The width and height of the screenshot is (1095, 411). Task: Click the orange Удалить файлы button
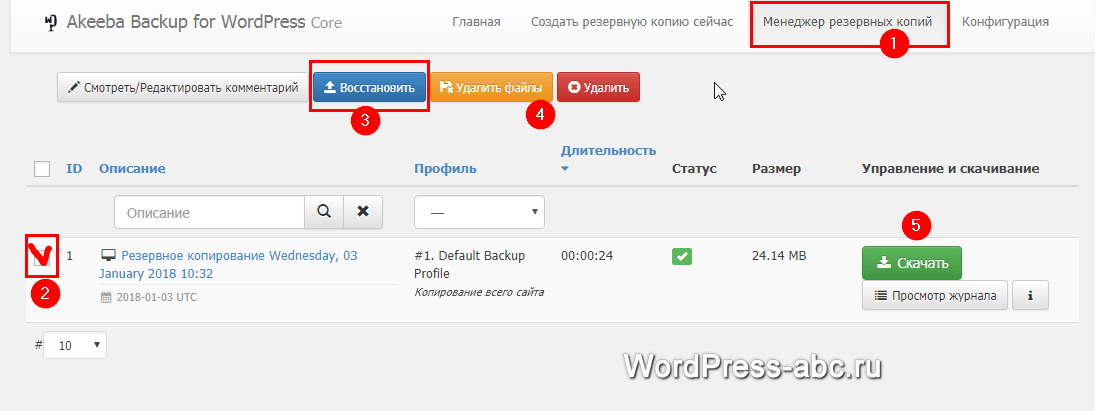coord(491,88)
